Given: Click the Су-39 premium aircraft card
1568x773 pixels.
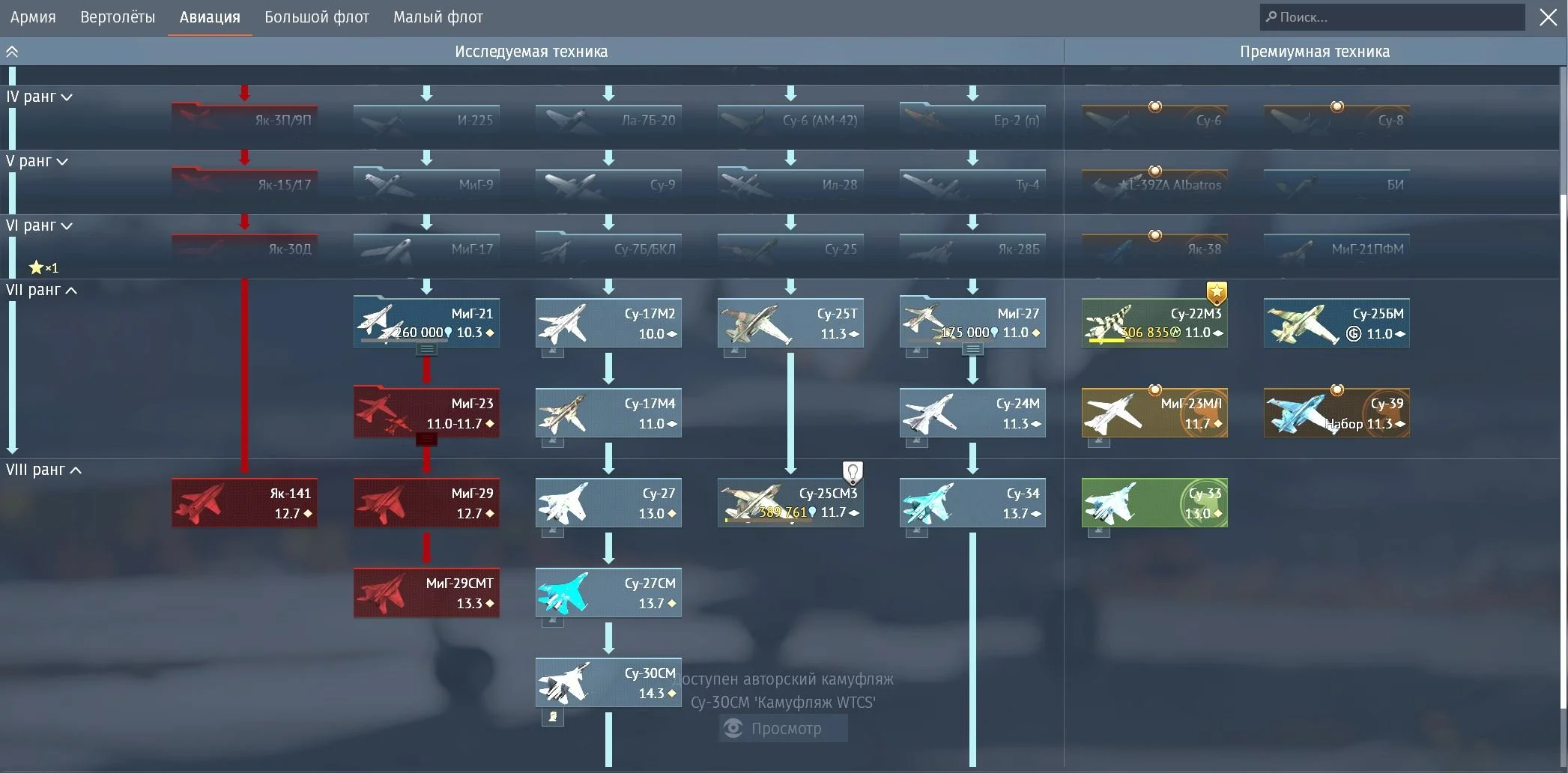Looking at the screenshot, I should click(x=1336, y=413).
